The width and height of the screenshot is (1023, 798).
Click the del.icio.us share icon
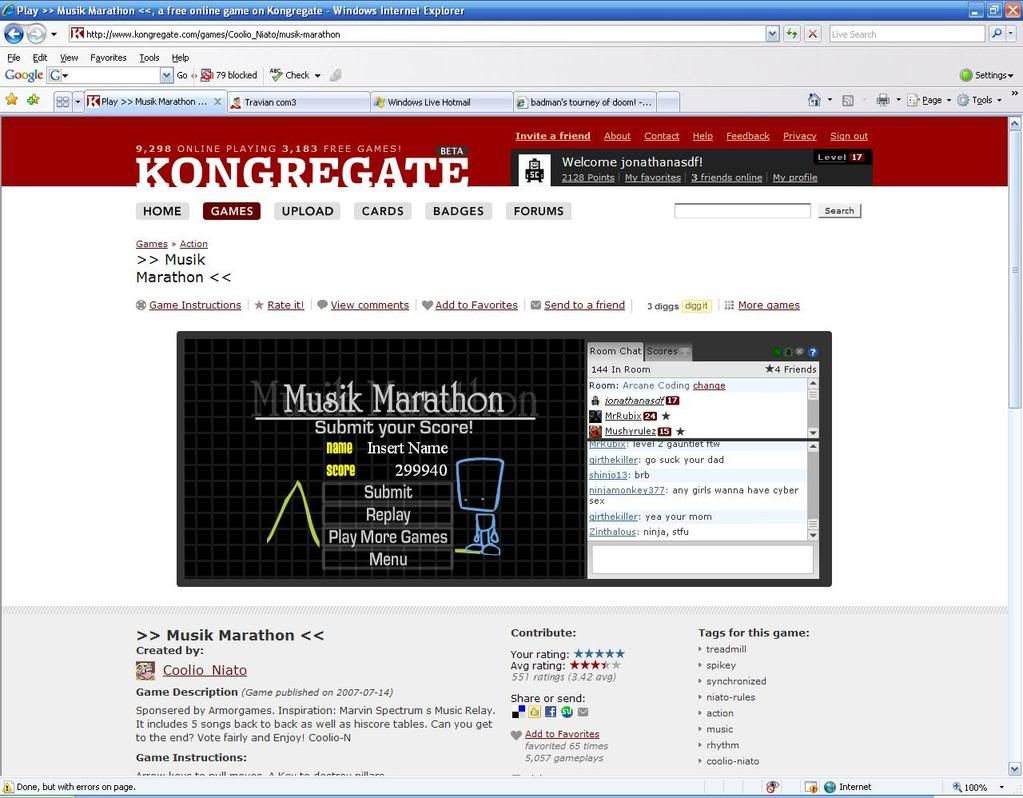click(x=518, y=712)
